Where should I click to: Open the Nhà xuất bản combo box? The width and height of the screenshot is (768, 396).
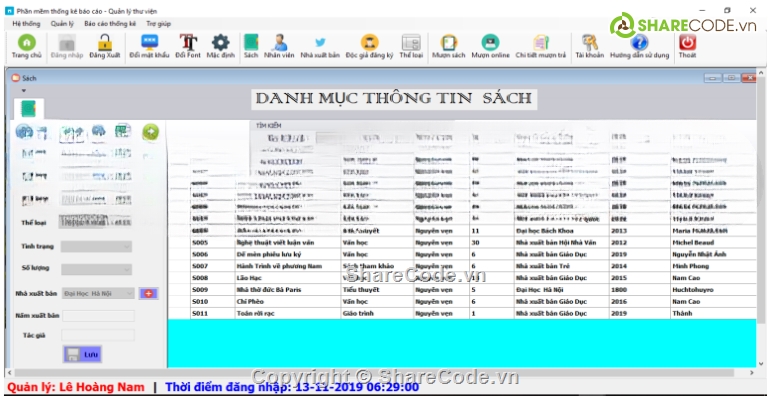point(98,293)
